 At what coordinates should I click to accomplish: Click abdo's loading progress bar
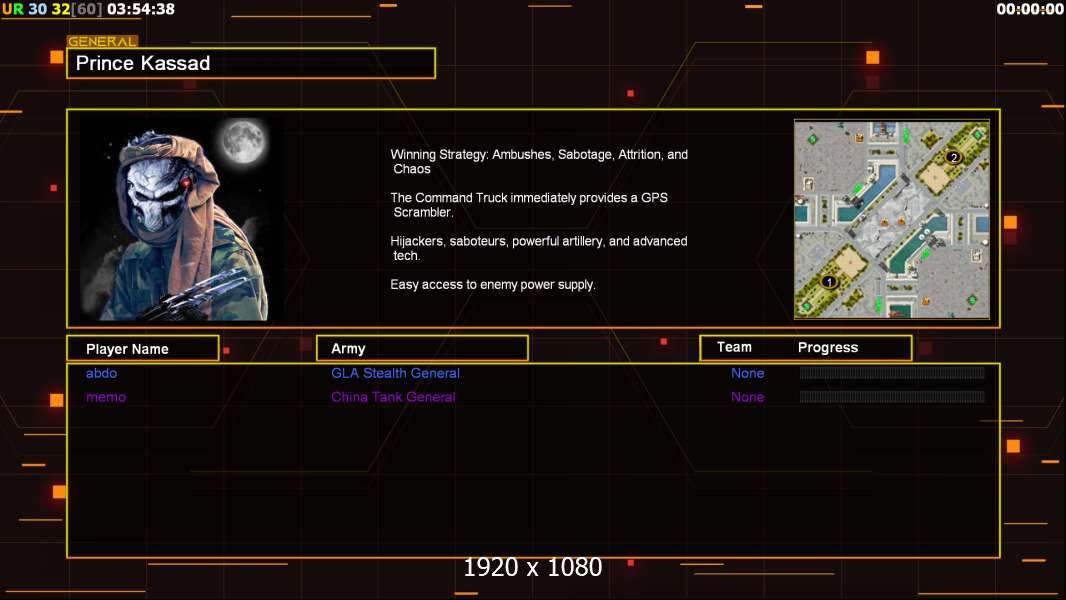click(892, 372)
